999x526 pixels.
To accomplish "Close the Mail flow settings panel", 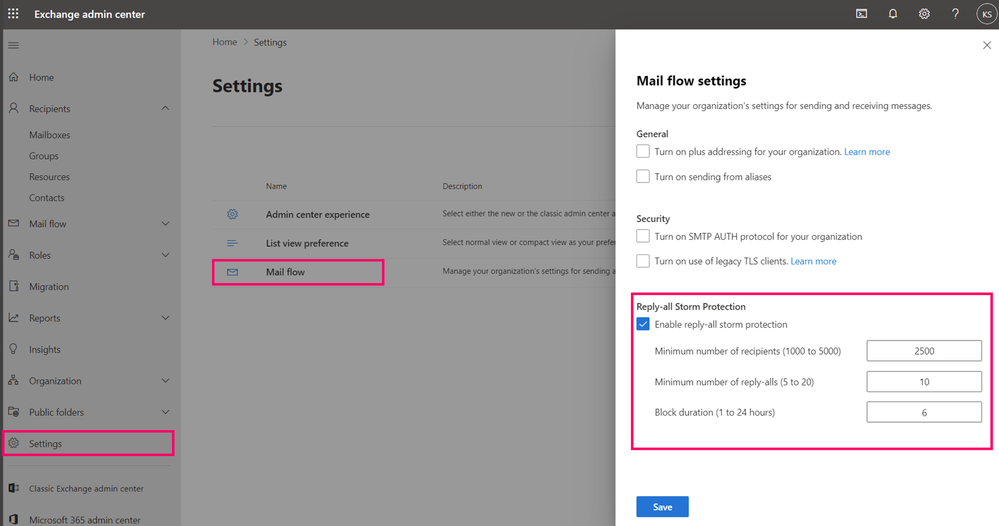I will 988,46.
